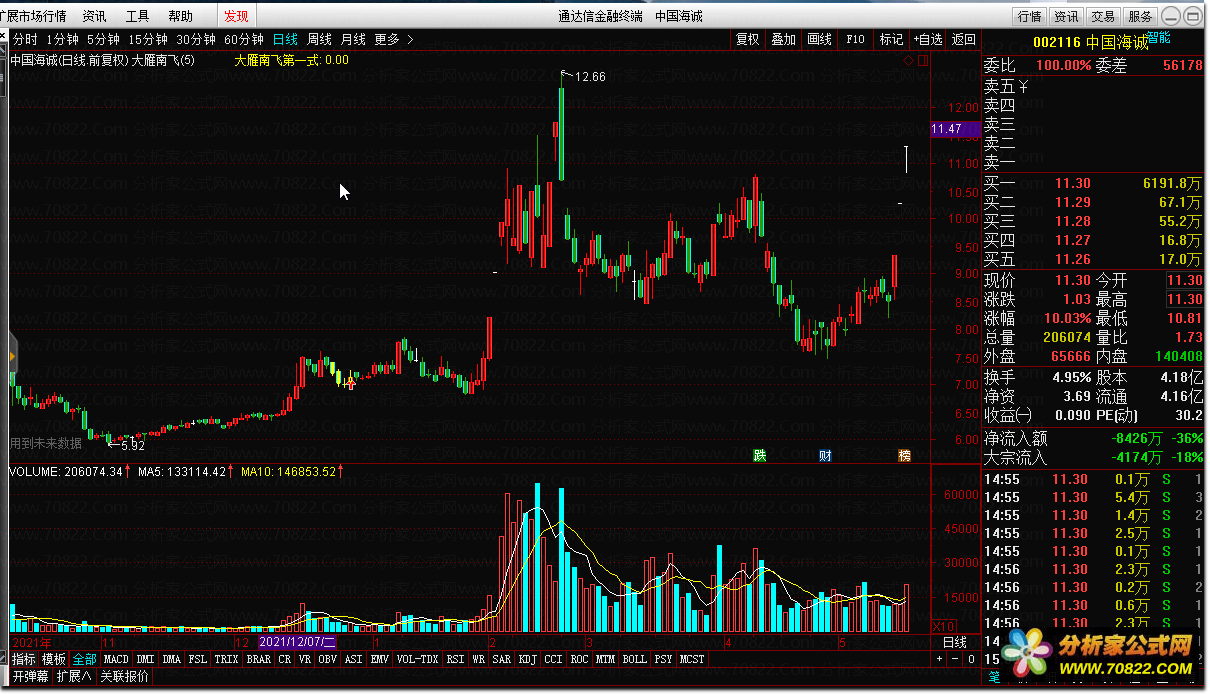Click the green 跌 marker on the chart
Image resolution: width=1210 pixels, height=694 pixels.
click(x=760, y=456)
